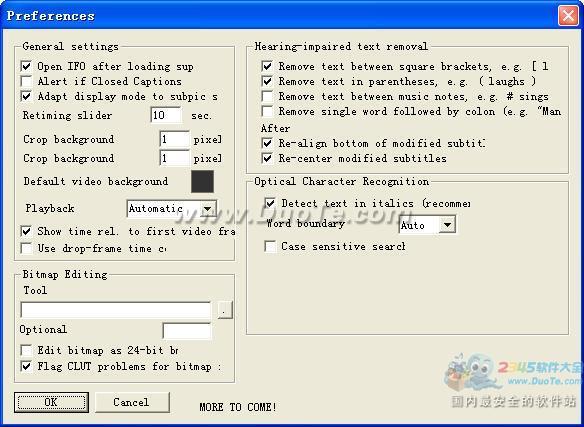Close the Preferences dialog window
584x427 pixels.
point(568,16)
